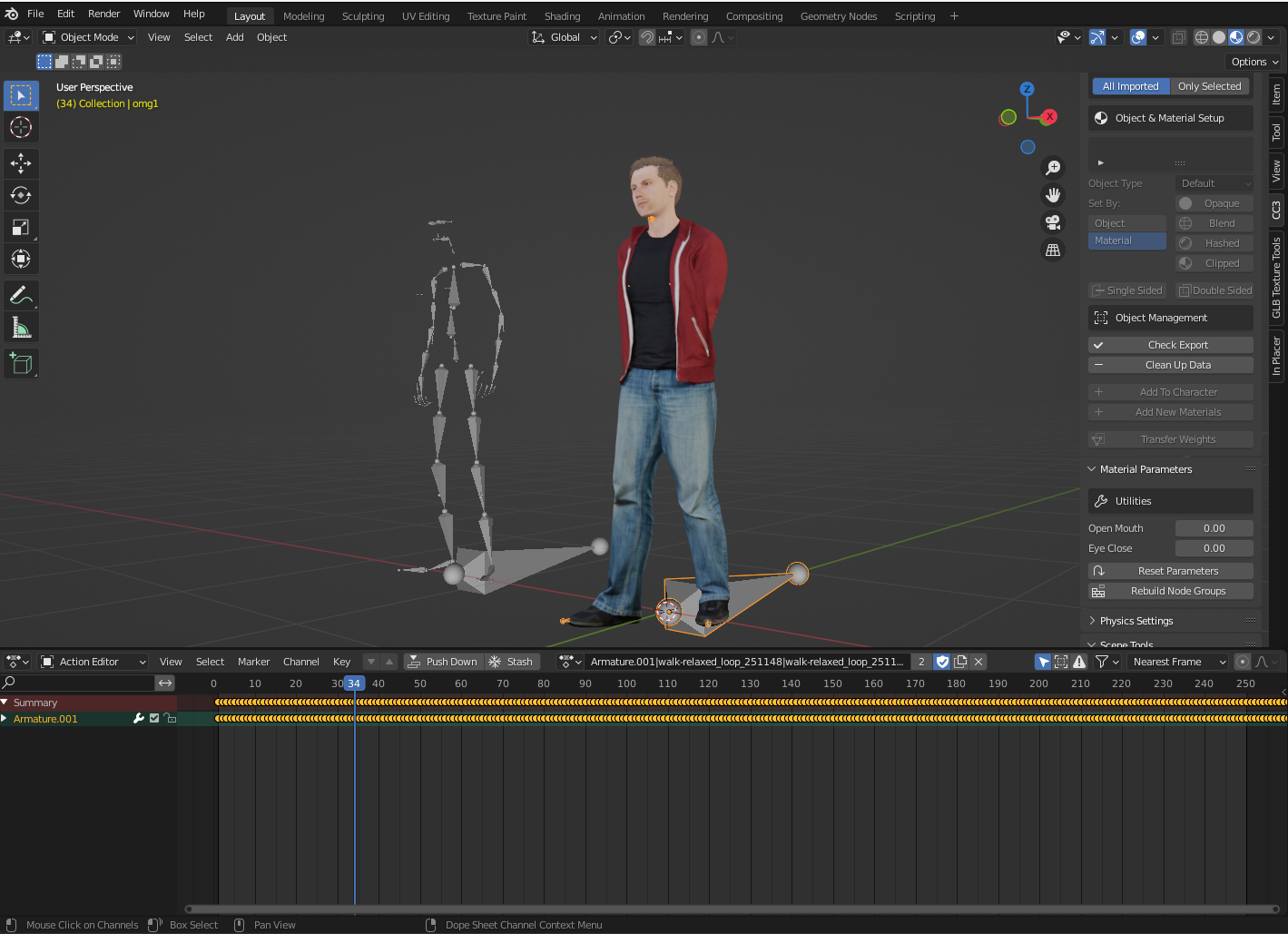Activate the 3D Cursor tool
Viewport: 1288px width, 934px height.
coord(21,127)
